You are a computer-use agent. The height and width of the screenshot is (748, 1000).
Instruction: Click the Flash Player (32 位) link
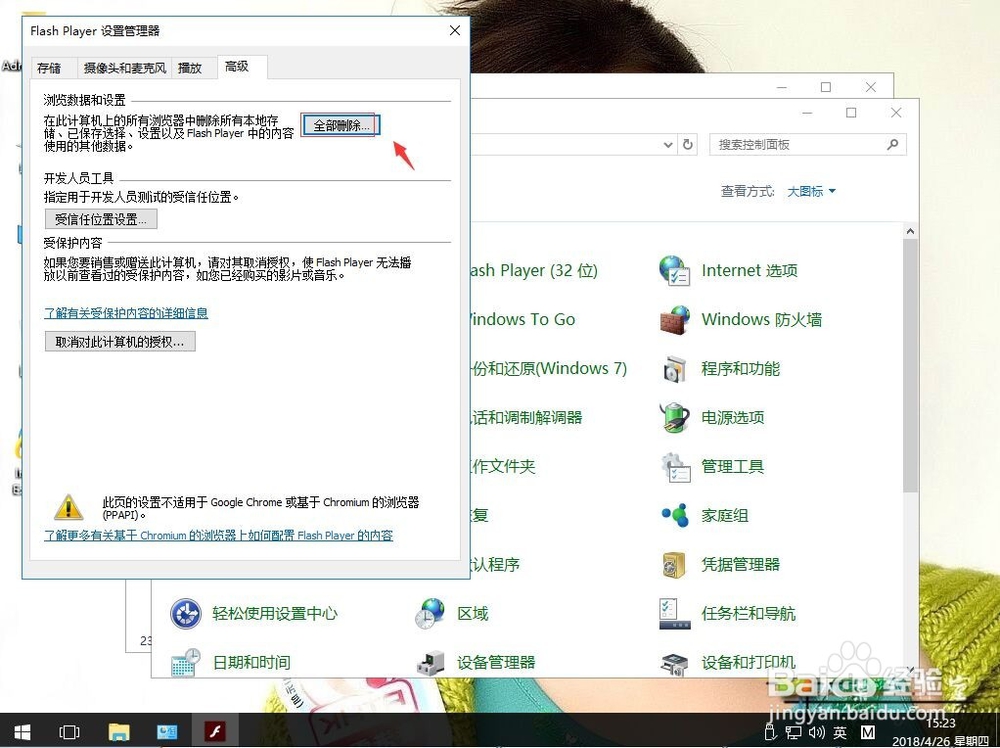point(534,270)
